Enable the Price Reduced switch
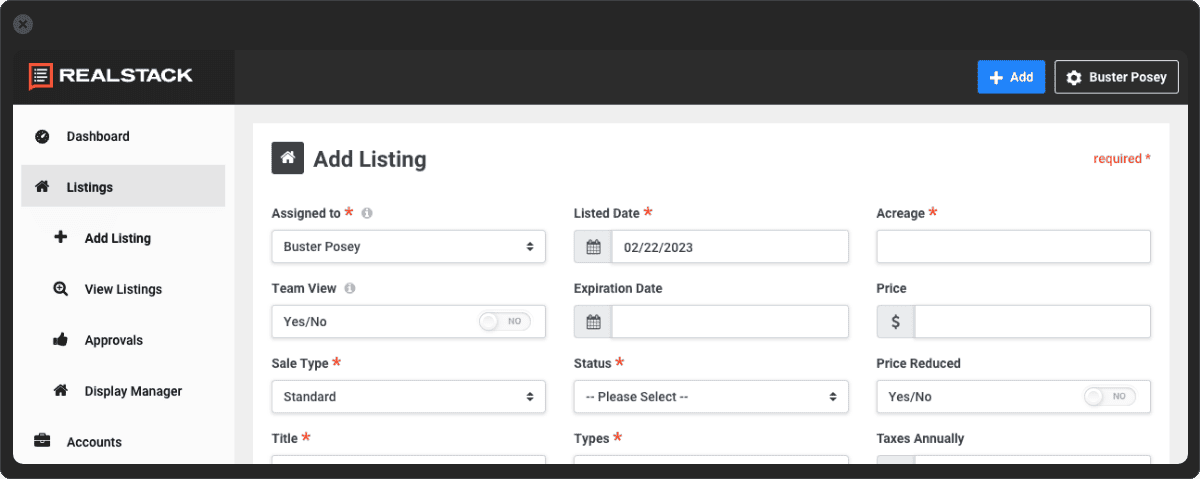This screenshot has height=479, width=1200. point(1108,397)
